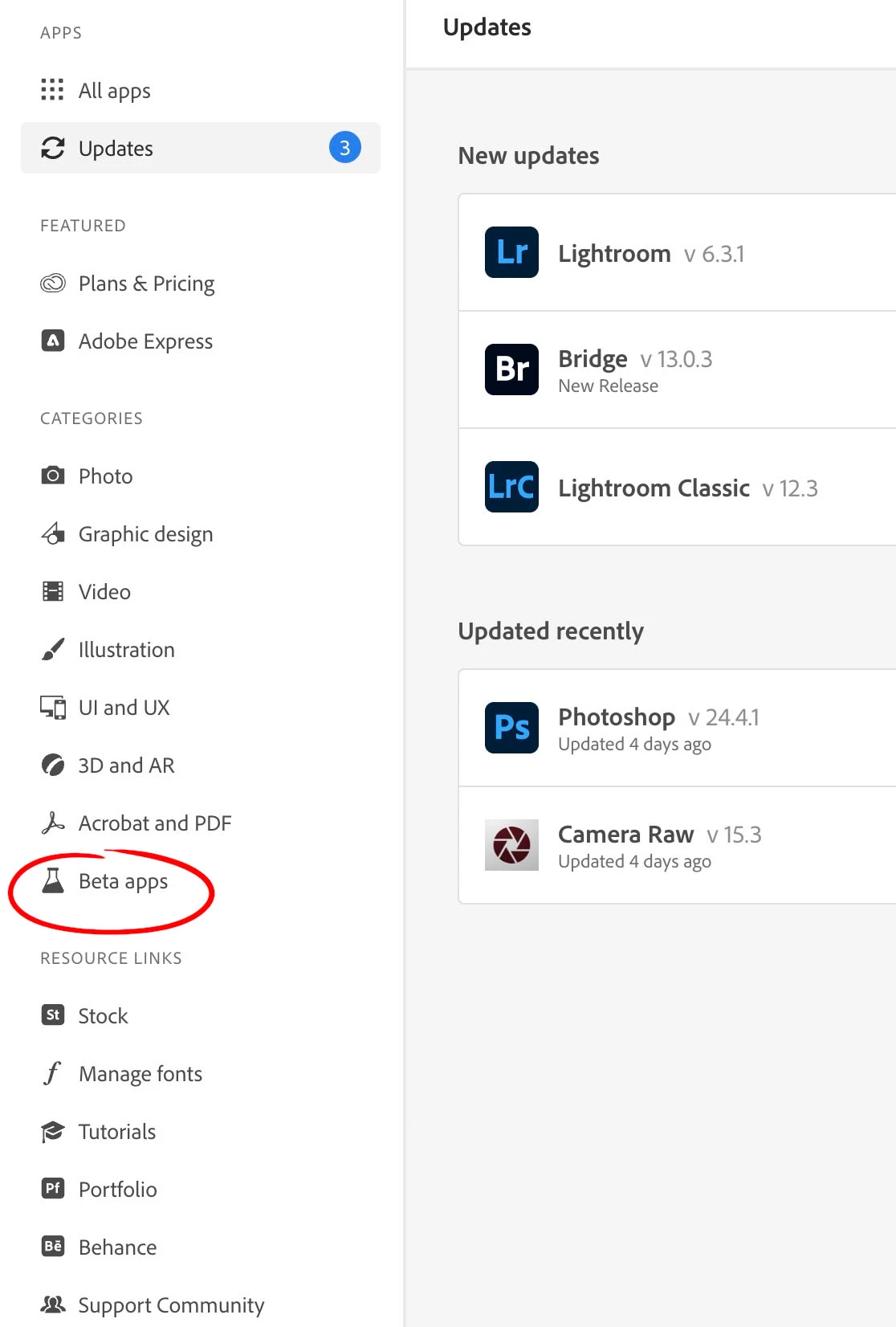Open the Video category
The height and width of the screenshot is (1327, 896).
201,592
